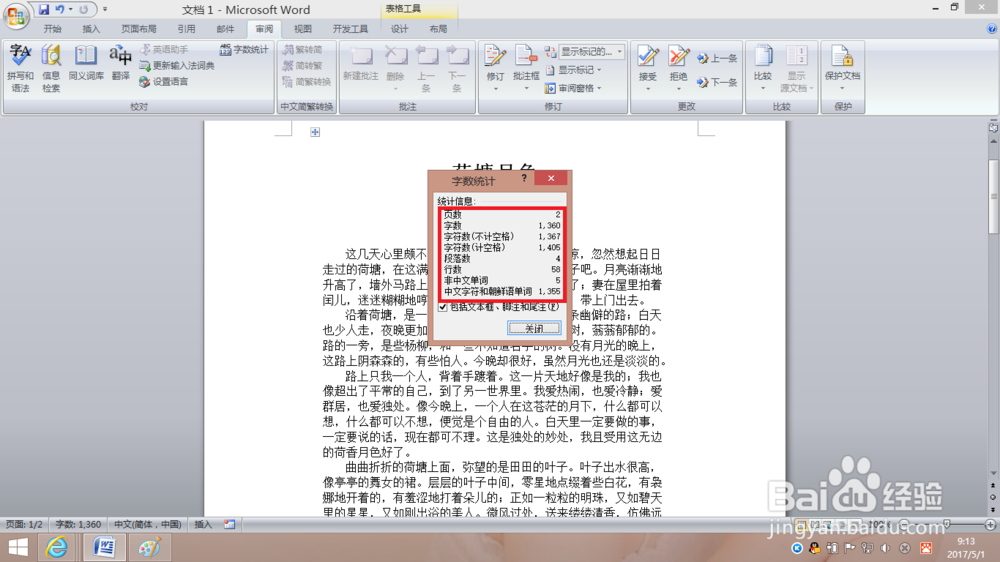
Task: Expand the Protect Document dropdown arrow
Action: (842, 89)
